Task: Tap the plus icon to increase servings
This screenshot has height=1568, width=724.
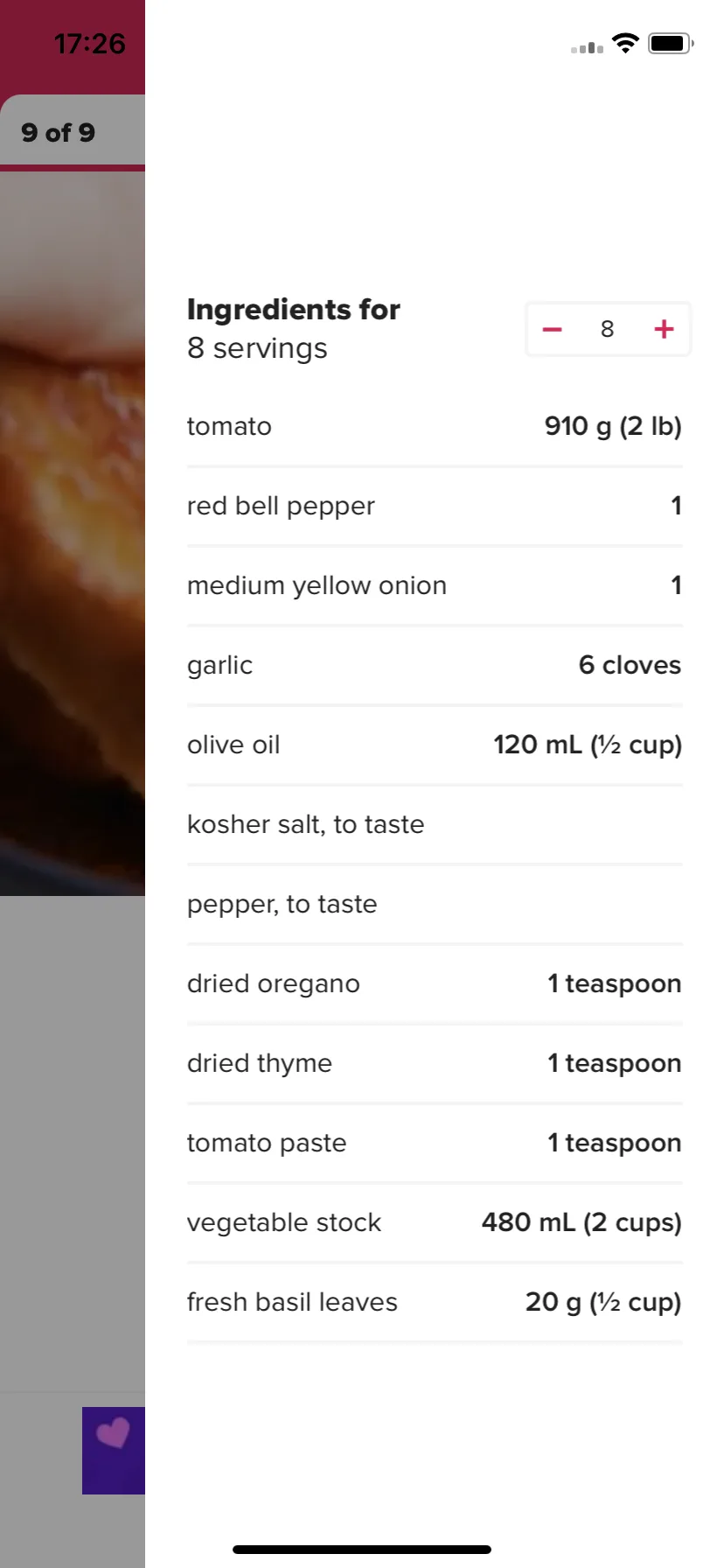Action: 664,329
